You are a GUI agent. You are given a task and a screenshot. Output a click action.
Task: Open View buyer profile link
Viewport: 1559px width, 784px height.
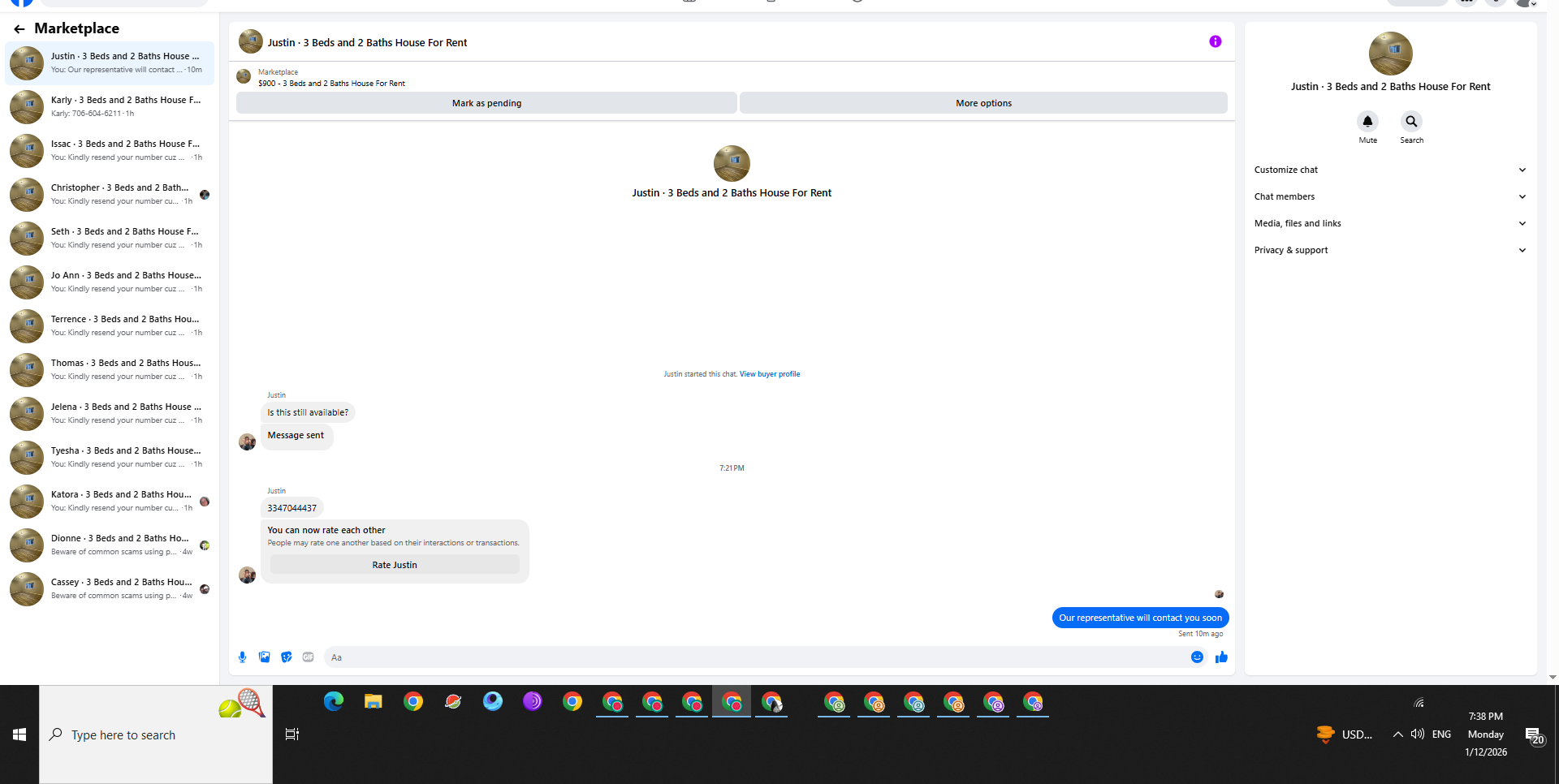click(x=770, y=374)
